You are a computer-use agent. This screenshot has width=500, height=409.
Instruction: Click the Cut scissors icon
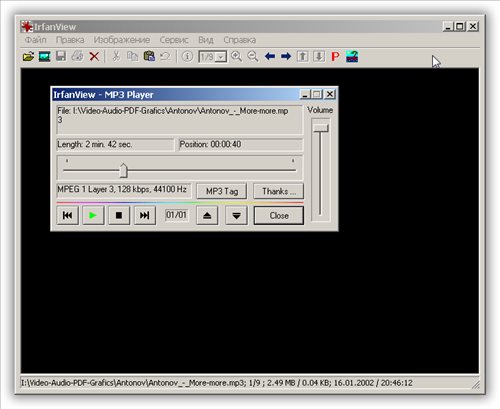[x=116, y=56]
